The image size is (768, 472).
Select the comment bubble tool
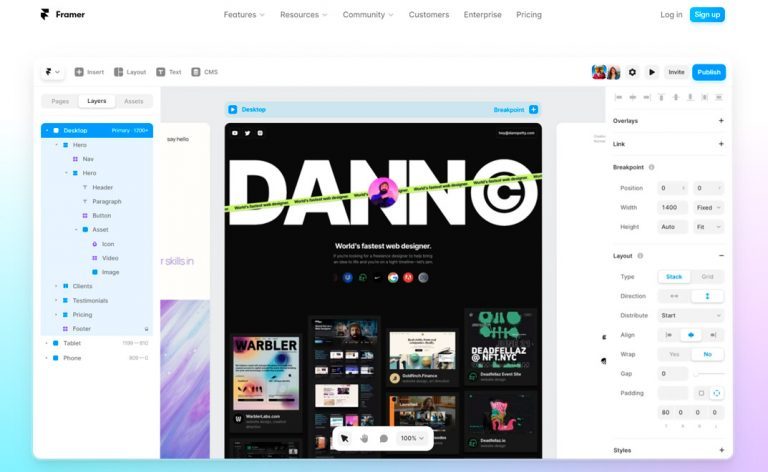[383, 438]
